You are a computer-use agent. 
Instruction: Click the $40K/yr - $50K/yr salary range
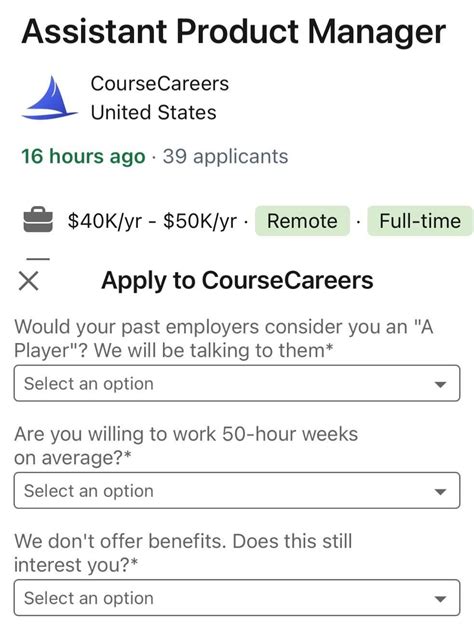pos(152,221)
